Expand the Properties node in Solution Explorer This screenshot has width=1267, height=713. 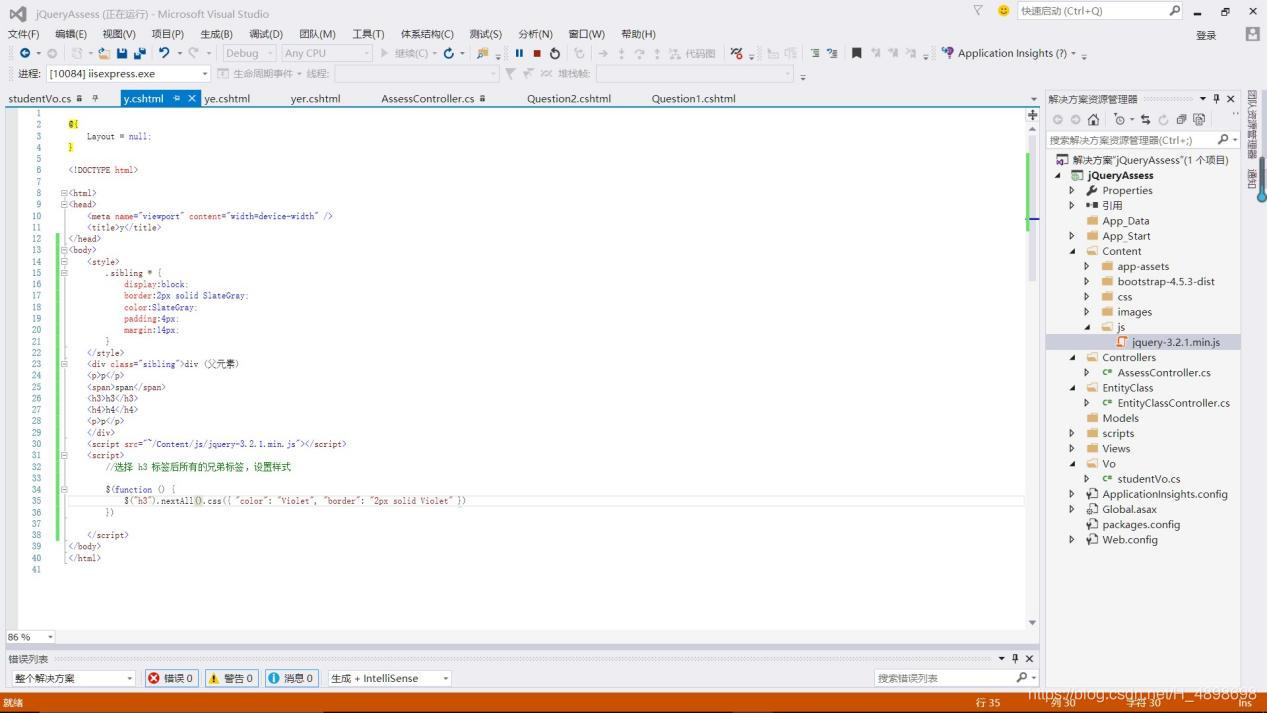[1072, 190]
